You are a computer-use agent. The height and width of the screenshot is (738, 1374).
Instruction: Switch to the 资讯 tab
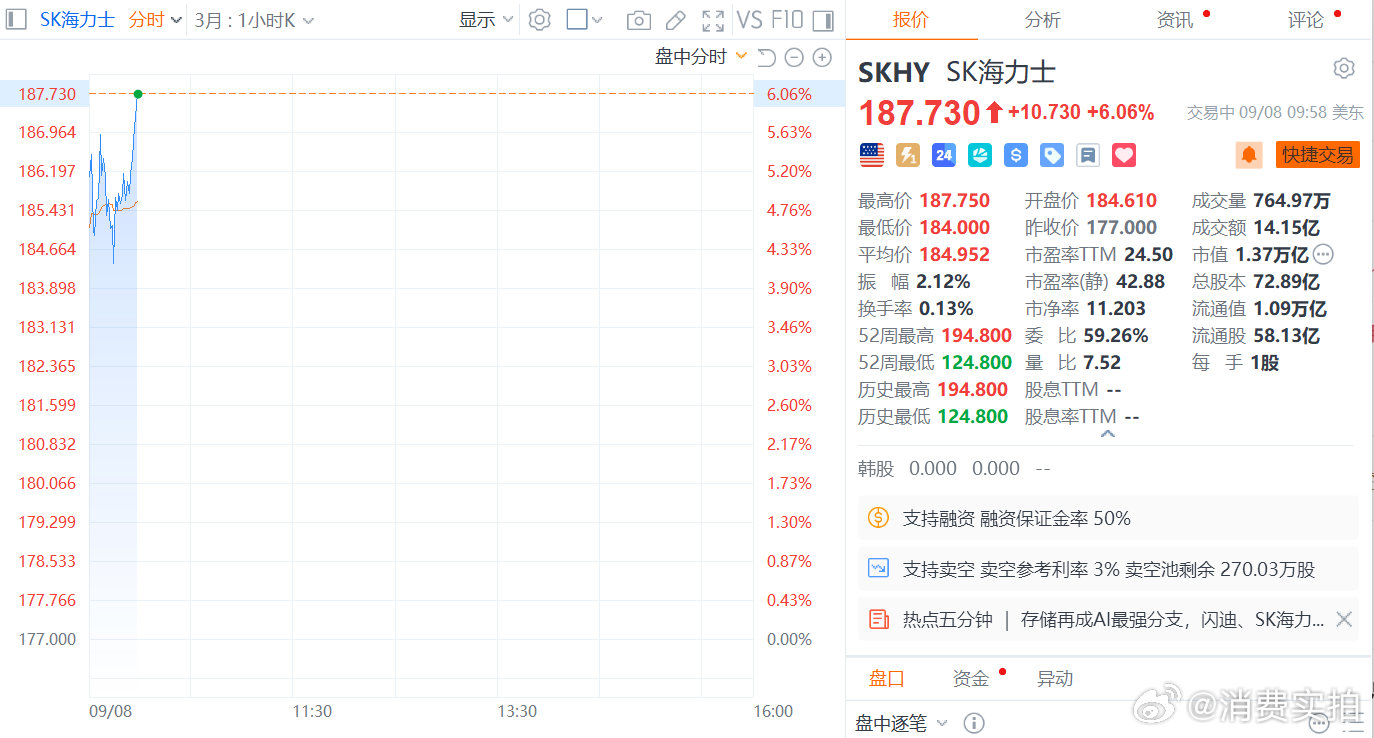tap(1175, 20)
